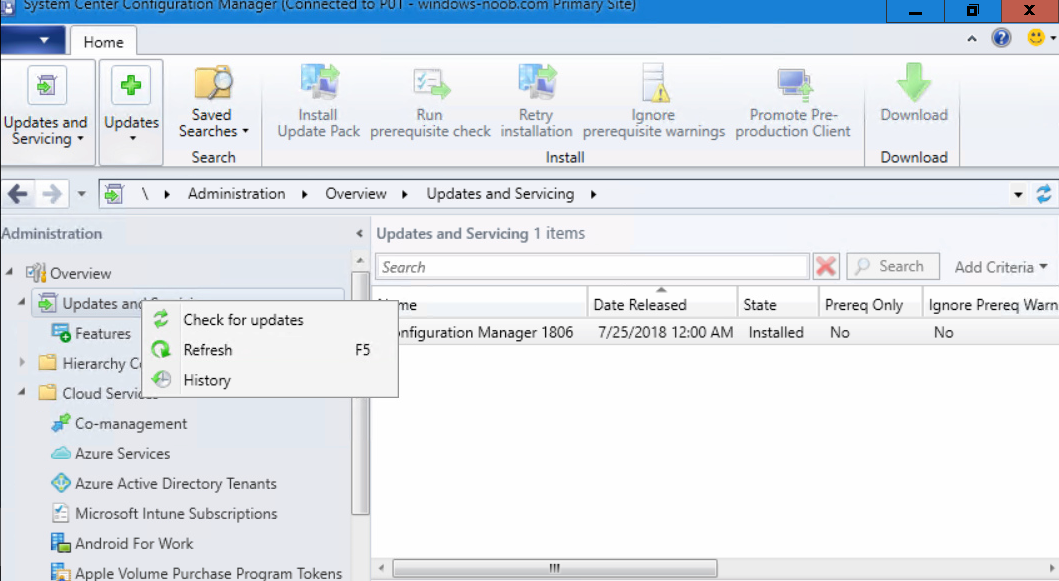This screenshot has height=581, width=1059.
Task: Click the green Download arrow icon
Action: [x=914, y=82]
